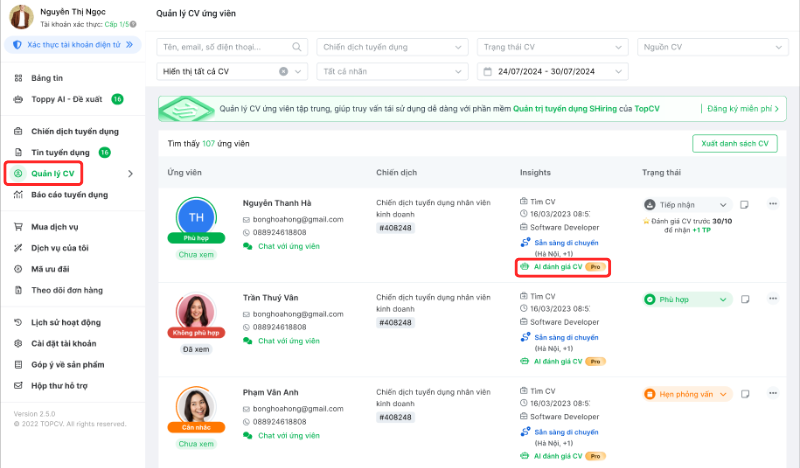Click note icon in Nguyễn Thanh Hà row
Screen dimensions: 800x468
pyautogui.click(x=744, y=205)
